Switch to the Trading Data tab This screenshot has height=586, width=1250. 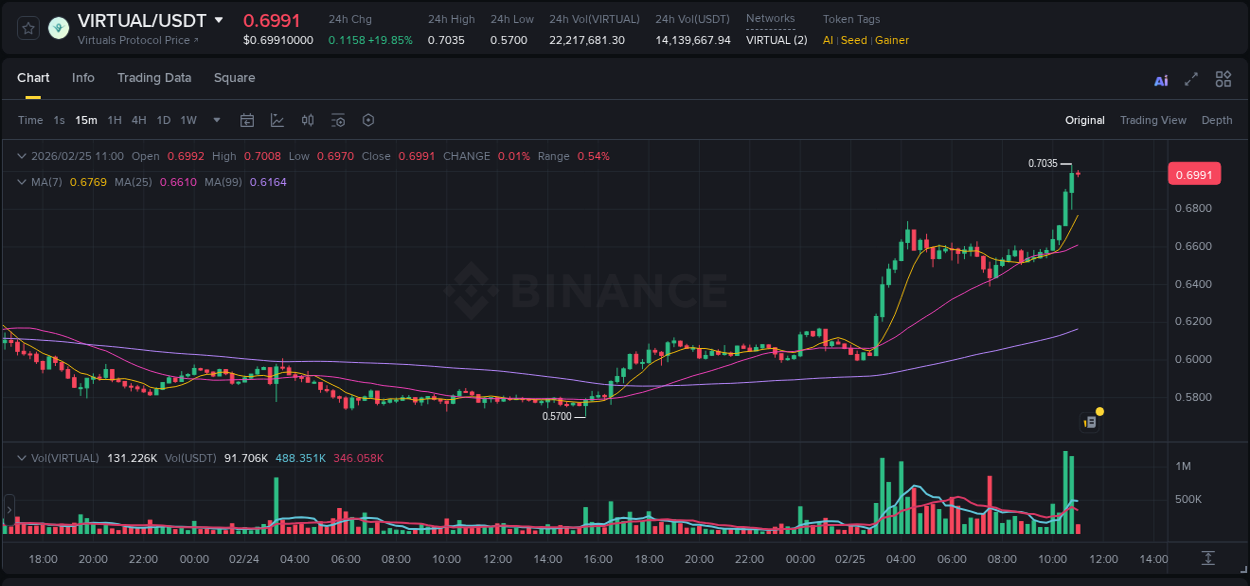pyautogui.click(x=154, y=78)
